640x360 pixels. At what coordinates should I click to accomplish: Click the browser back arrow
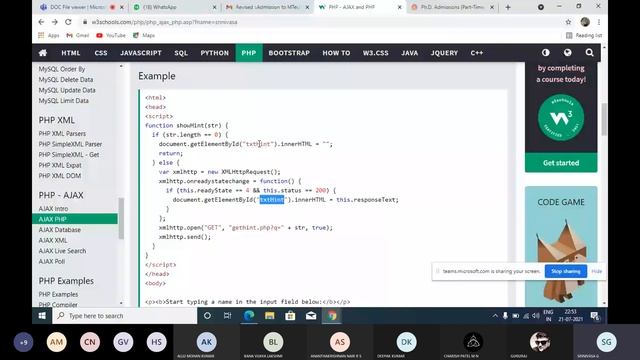point(41,22)
